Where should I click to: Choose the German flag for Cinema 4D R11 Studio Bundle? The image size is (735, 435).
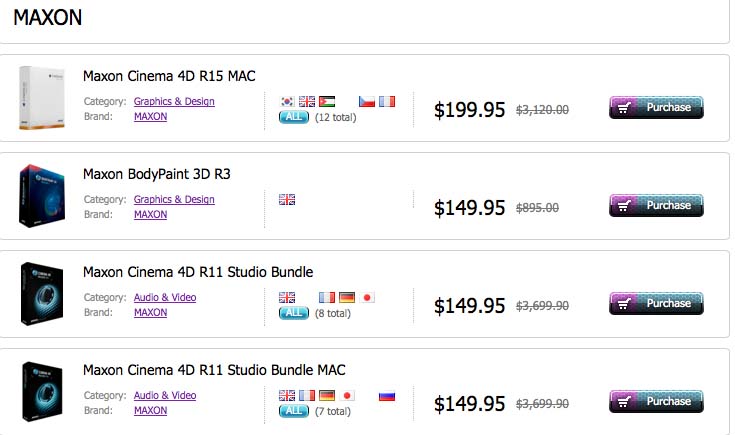347,297
